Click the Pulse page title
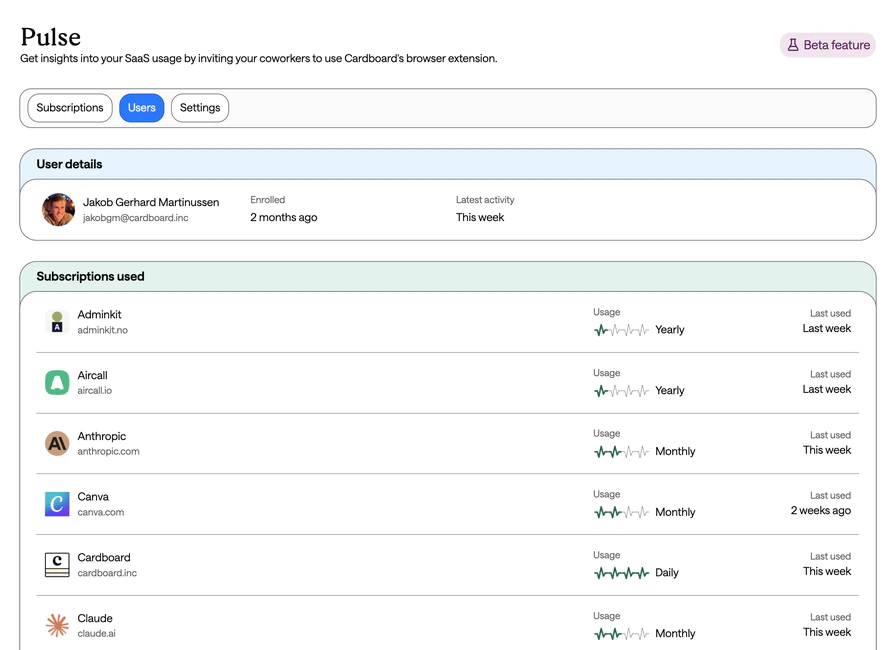Screen dimensions: 896x650 point(51,37)
